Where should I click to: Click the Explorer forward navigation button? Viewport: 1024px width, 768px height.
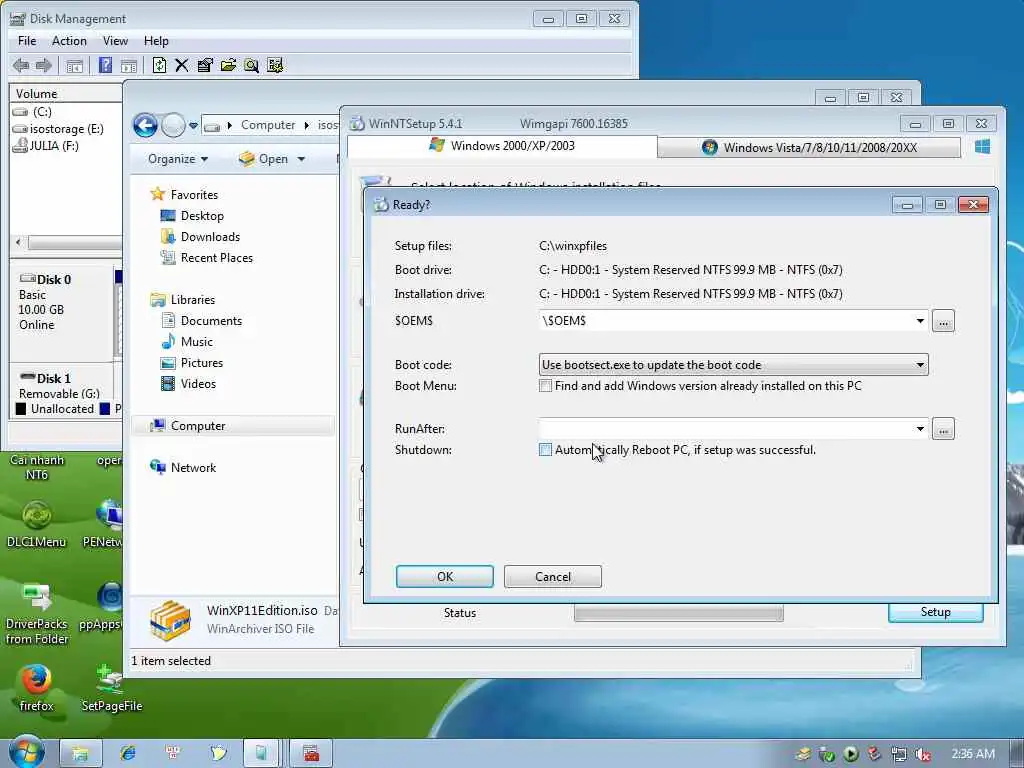click(x=173, y=125)
